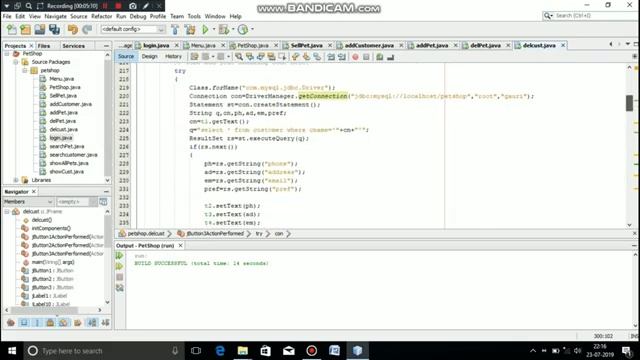640x360 pixels.
Task: Click the New File toolbar icon
Action: (x=12, y=29)
